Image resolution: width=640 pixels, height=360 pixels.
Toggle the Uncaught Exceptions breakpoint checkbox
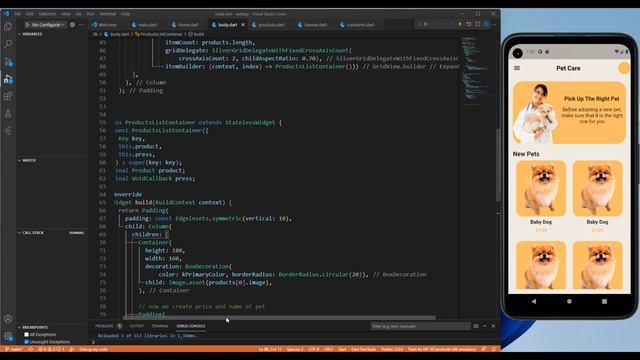point(27,342)
